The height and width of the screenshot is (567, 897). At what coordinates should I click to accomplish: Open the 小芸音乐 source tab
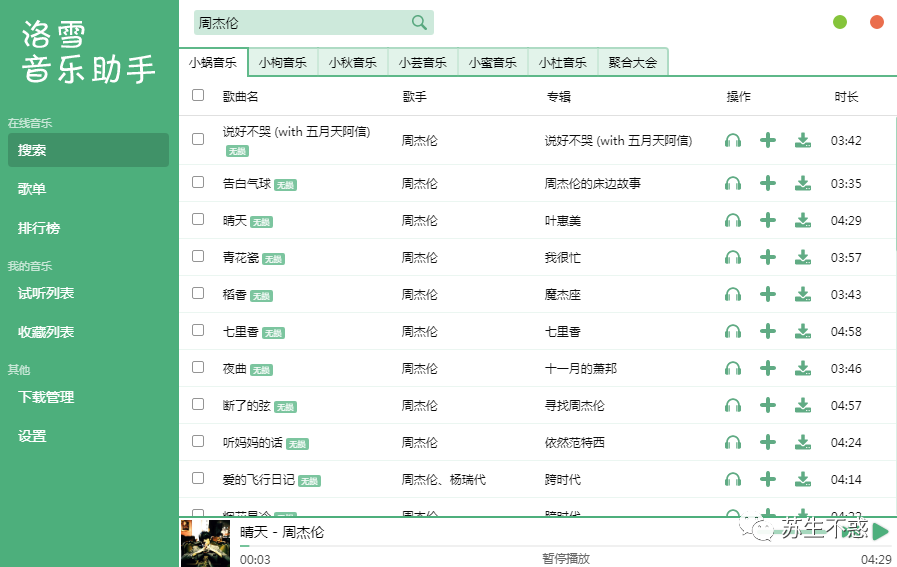[422, 62]
